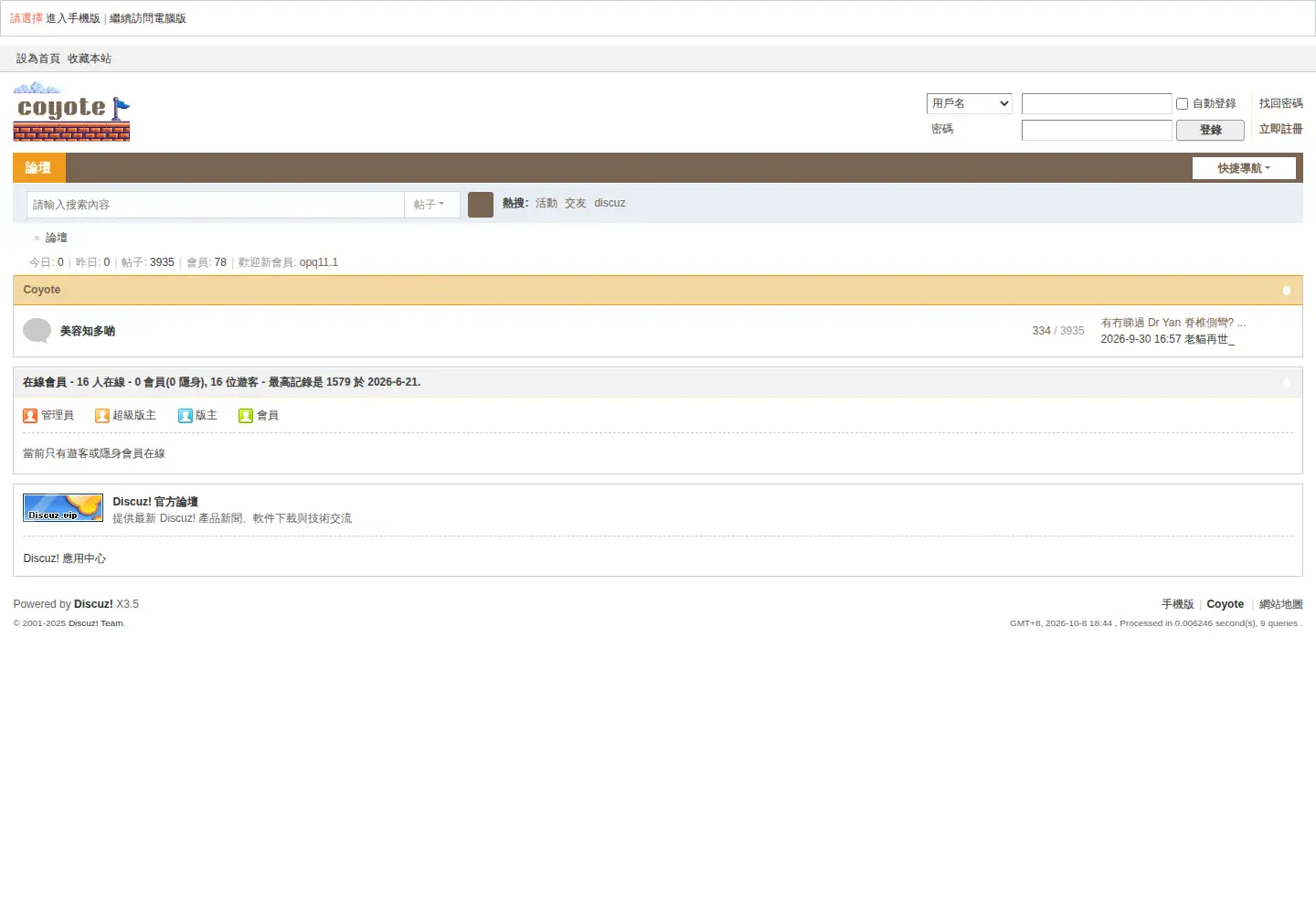Click the footer 網站地圖 link
Viewport: 1316px width, 914px height.
point(1281,604)
